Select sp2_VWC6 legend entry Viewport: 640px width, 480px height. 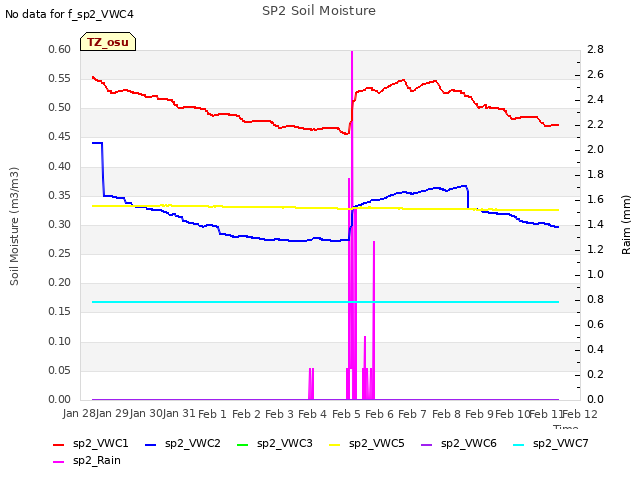(459, 443)
